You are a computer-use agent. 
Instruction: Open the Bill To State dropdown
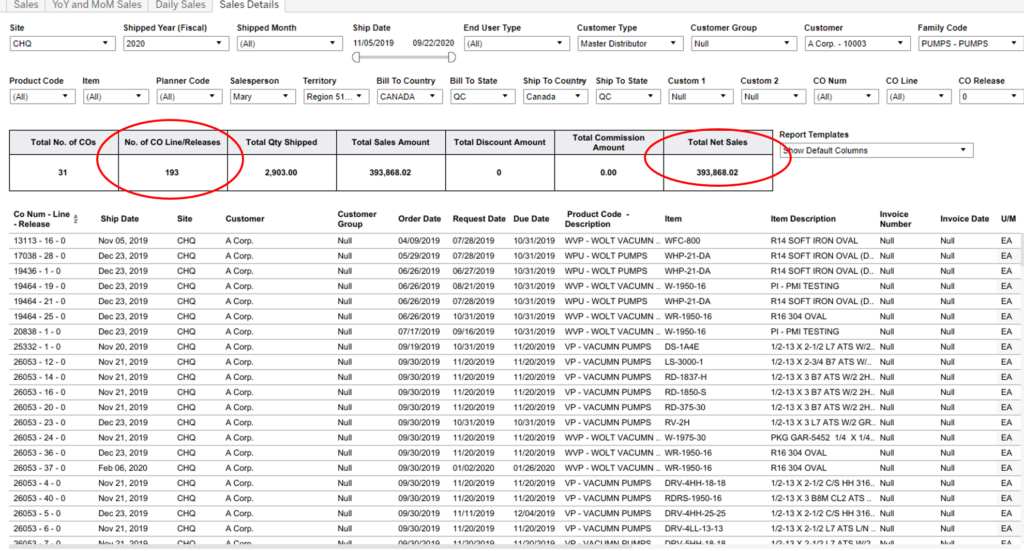[483, 97]
